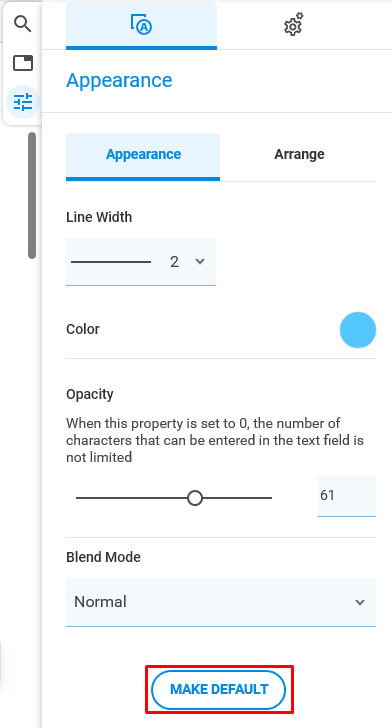Open the Line Width dropdown
Viewport: 392px width, 728px height.
click(141, 262)
